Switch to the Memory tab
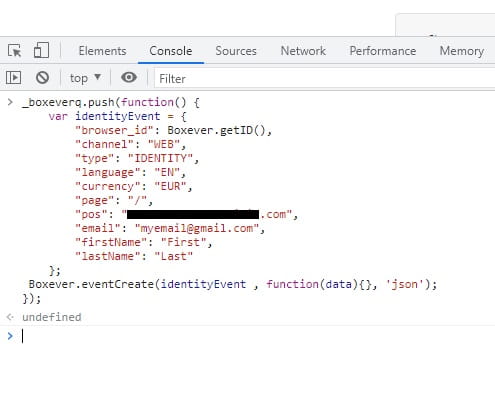The image size is (495, 399). click(462, 51)
